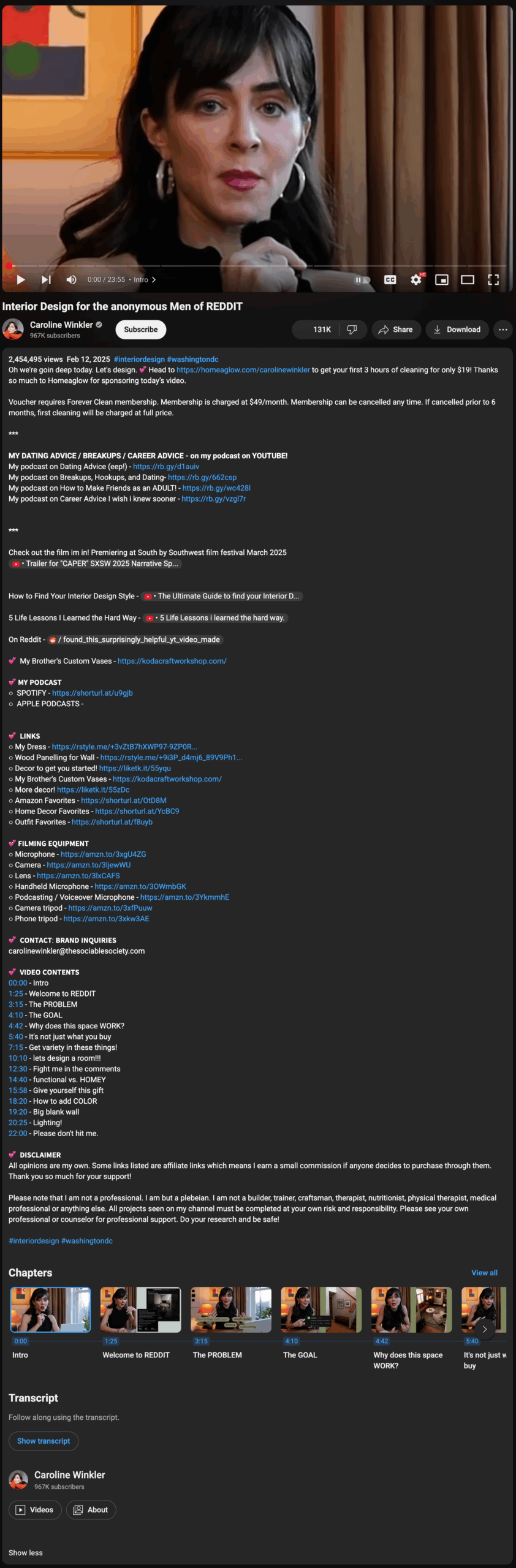Mute the video volume
Viewport: 516px width, 1568px height.
coord(72,279)
